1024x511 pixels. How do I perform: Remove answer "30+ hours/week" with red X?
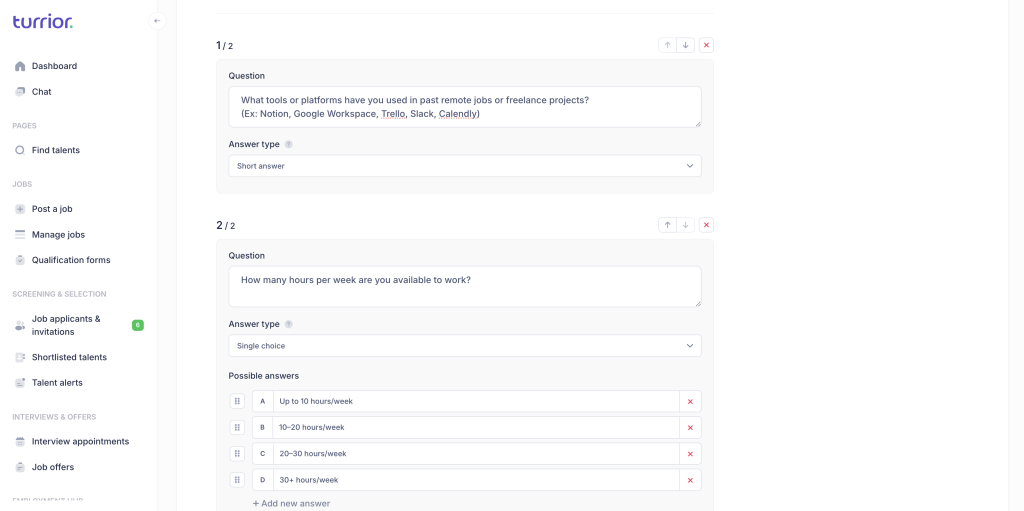(x=690, y=480)
